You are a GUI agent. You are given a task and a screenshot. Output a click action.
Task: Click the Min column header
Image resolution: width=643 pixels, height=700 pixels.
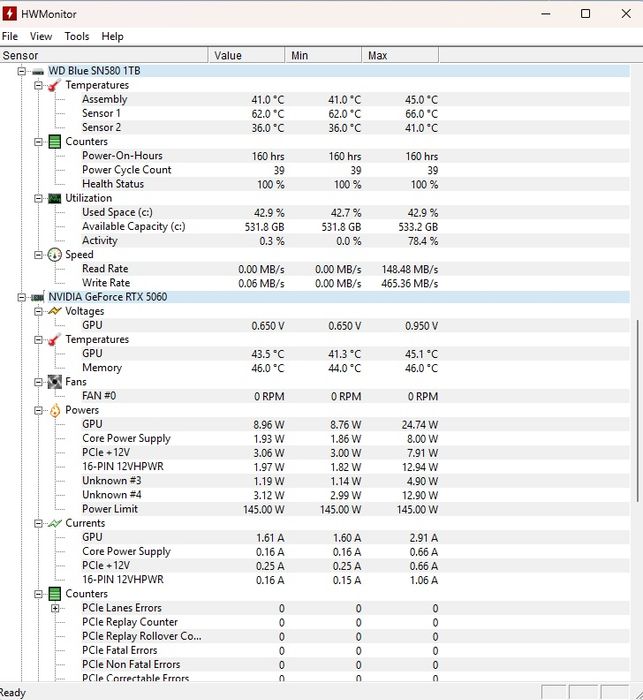point(323,55)
